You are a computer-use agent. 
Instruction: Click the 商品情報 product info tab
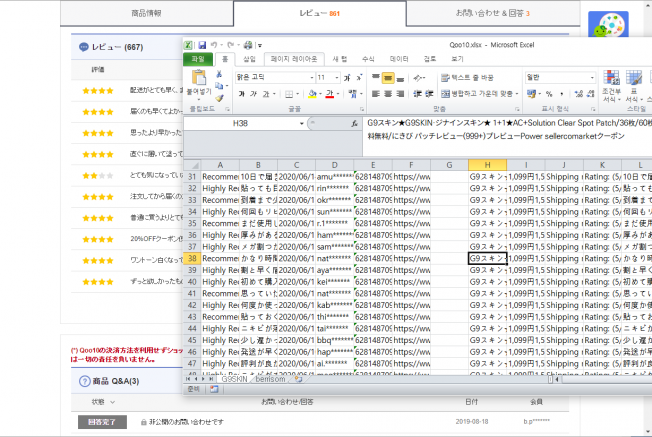click(x=147, y=13)
